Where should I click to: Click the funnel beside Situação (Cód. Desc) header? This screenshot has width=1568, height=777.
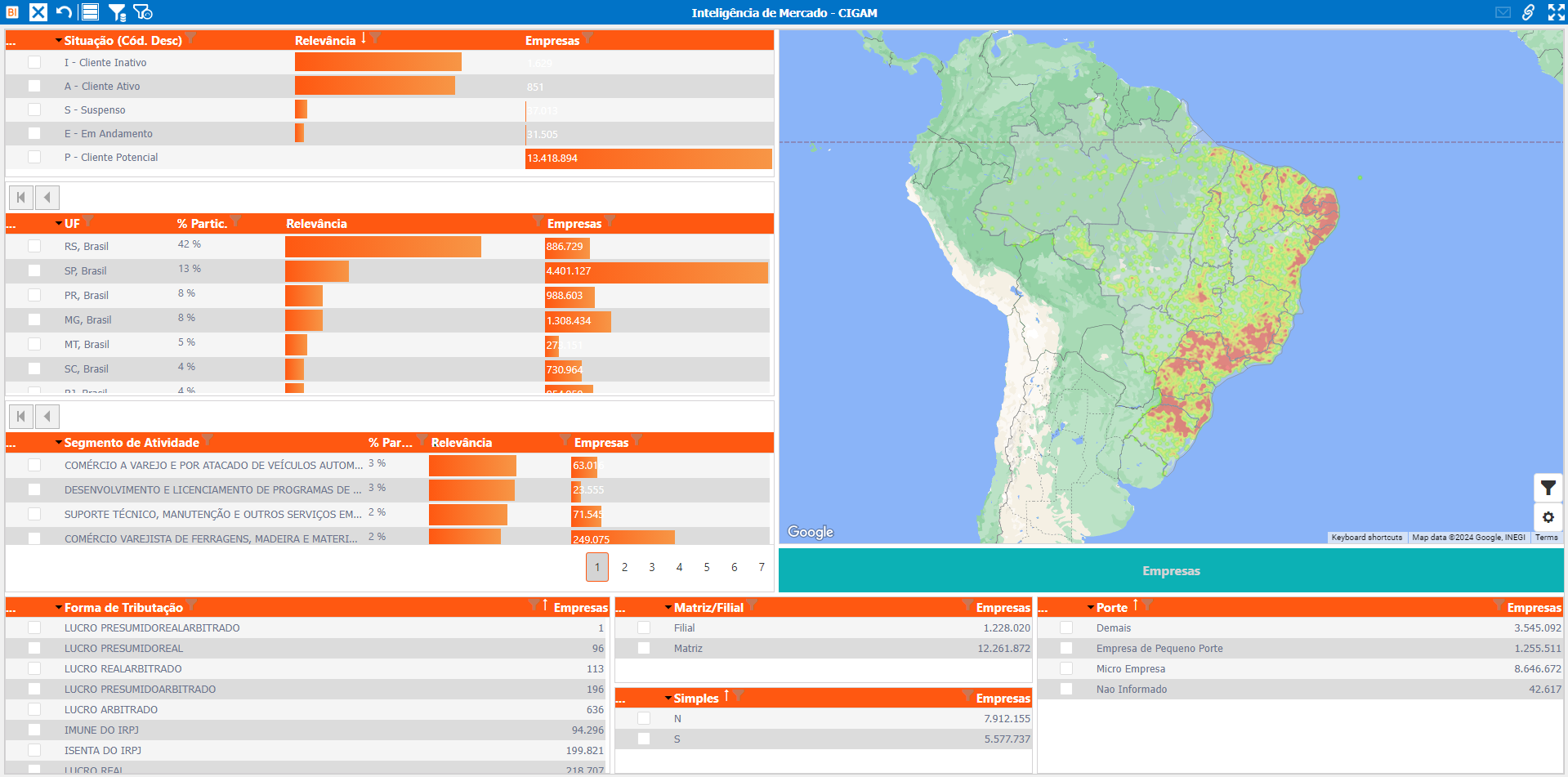(190, 38)
